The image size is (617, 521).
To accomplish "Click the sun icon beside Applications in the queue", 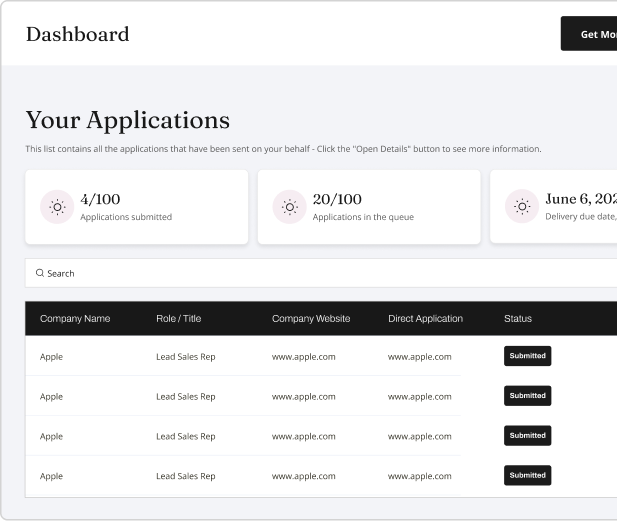I will click(x=290, y=207).
